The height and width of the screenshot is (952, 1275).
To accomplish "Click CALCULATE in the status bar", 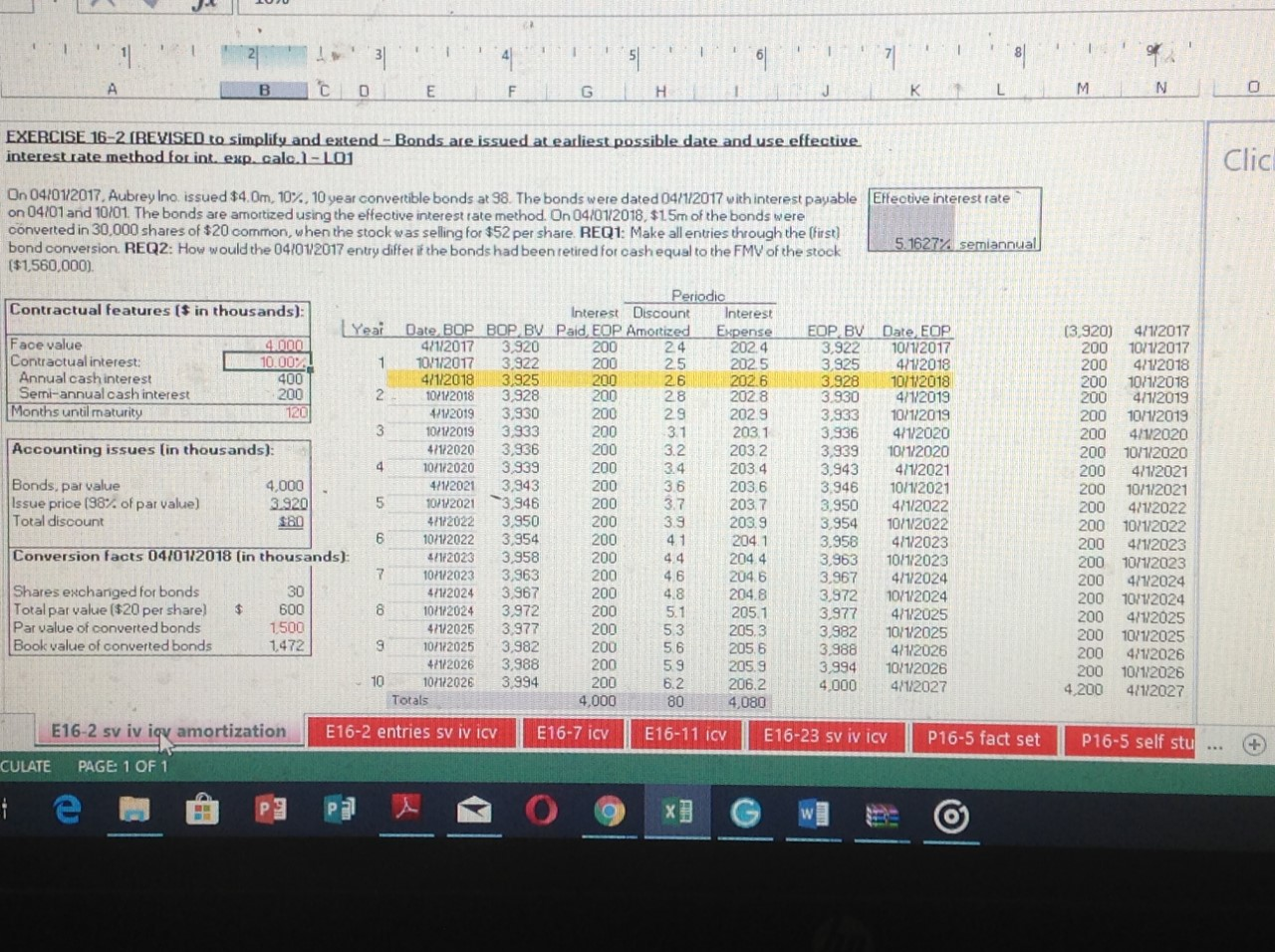I will tap(25, 767).
